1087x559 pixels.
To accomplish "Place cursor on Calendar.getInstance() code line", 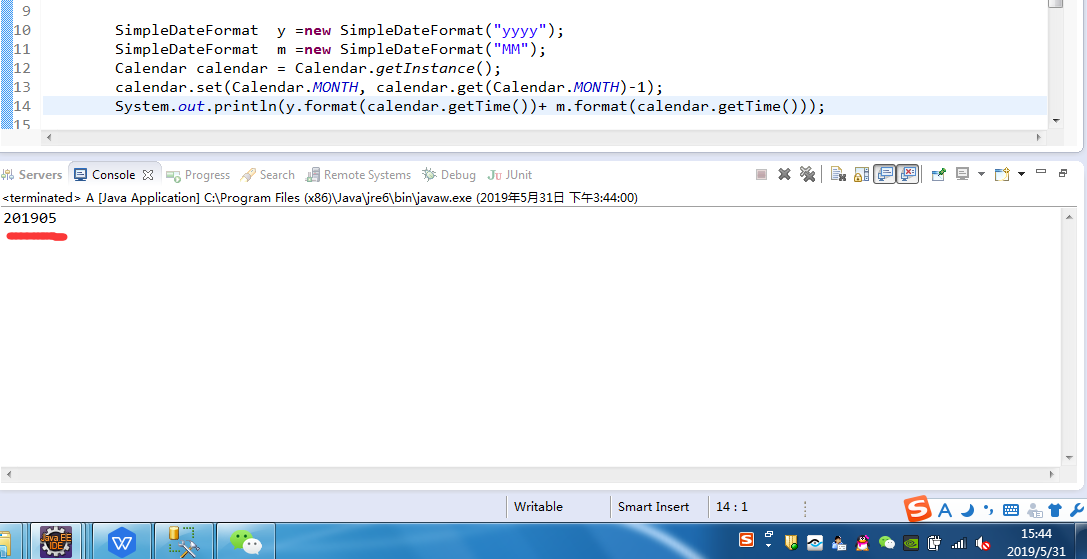I will (308, 68).
